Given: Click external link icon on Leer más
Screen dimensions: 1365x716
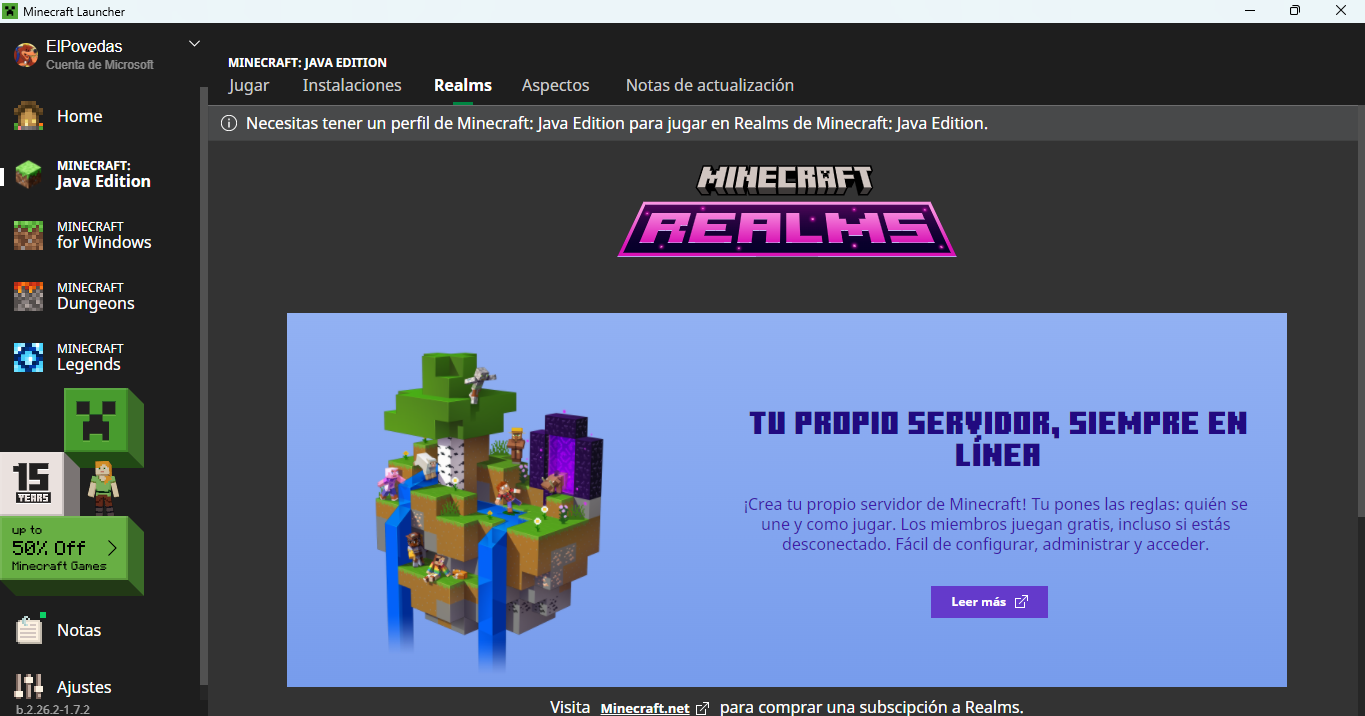Looking at the screenshot, I should pyautogui.click(x=1021, y=602).
